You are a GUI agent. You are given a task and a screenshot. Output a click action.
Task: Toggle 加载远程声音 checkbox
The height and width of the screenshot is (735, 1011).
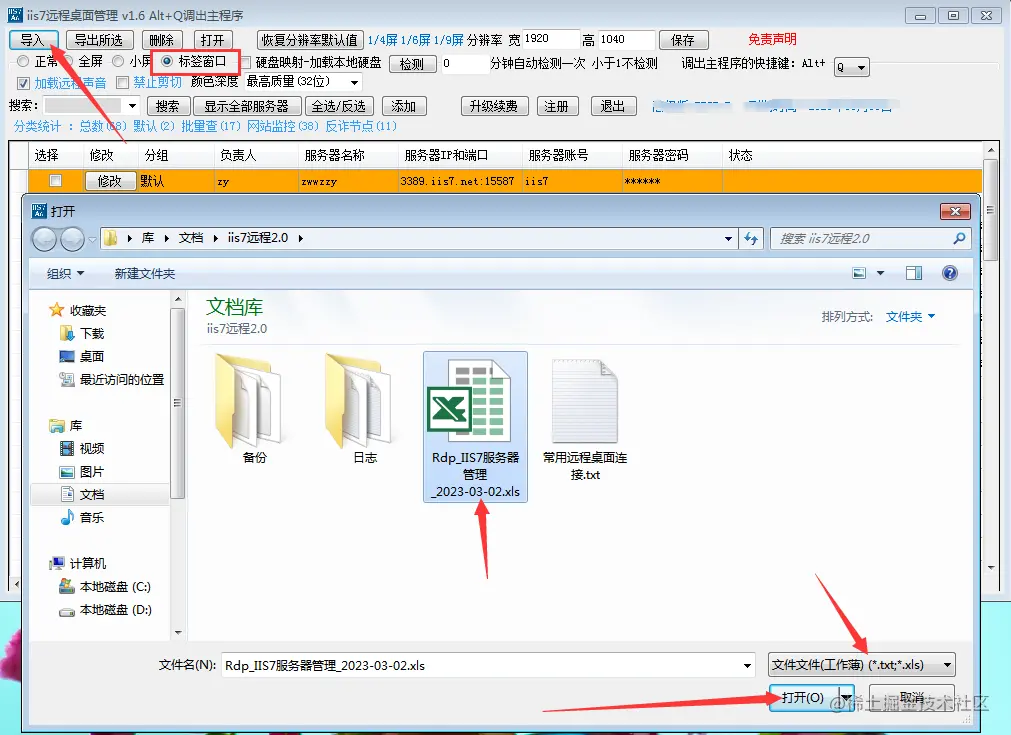[x=23, y=83]
